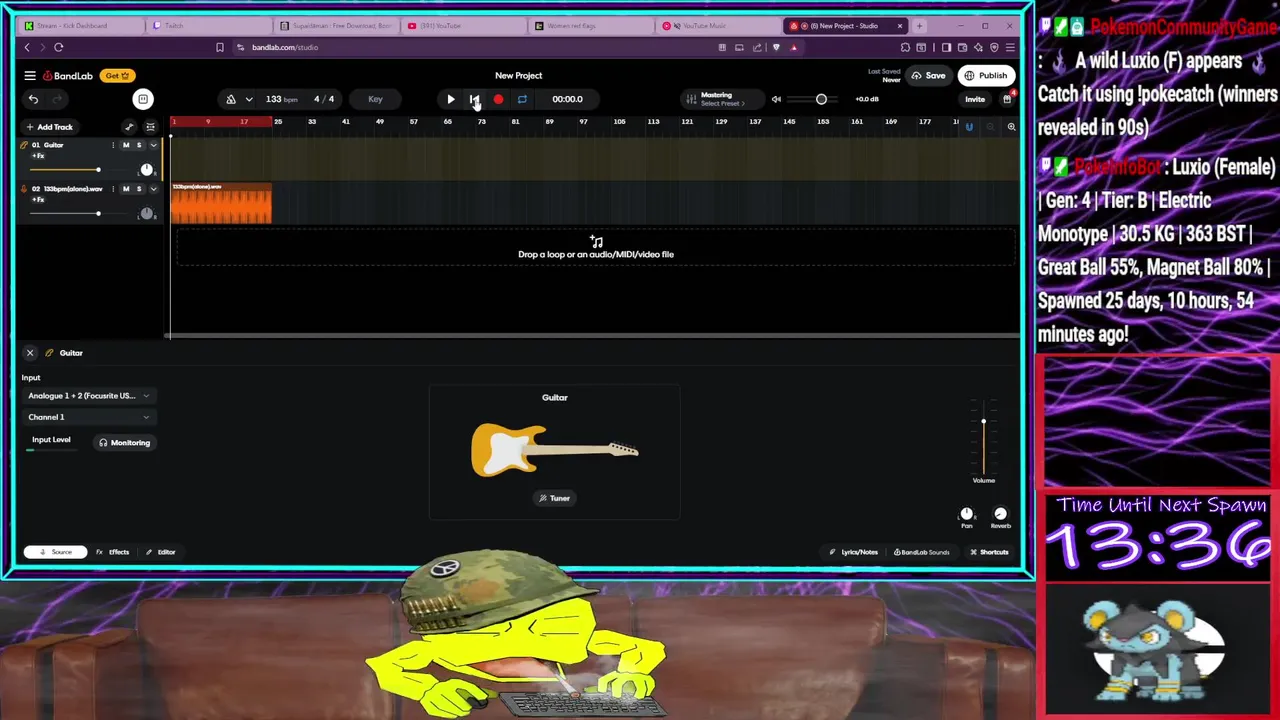This screenshot has height=720, width=1280.
Task: Return playhead to the start
Action: pos(474,99)
